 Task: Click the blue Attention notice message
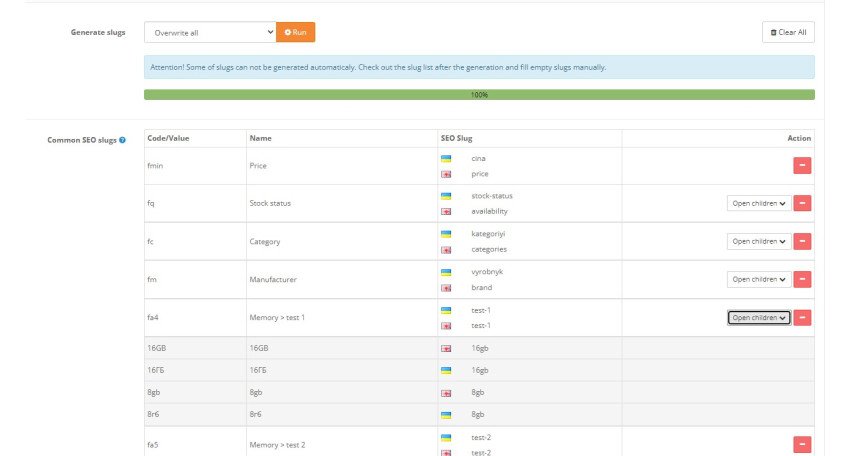coord(479,67)
